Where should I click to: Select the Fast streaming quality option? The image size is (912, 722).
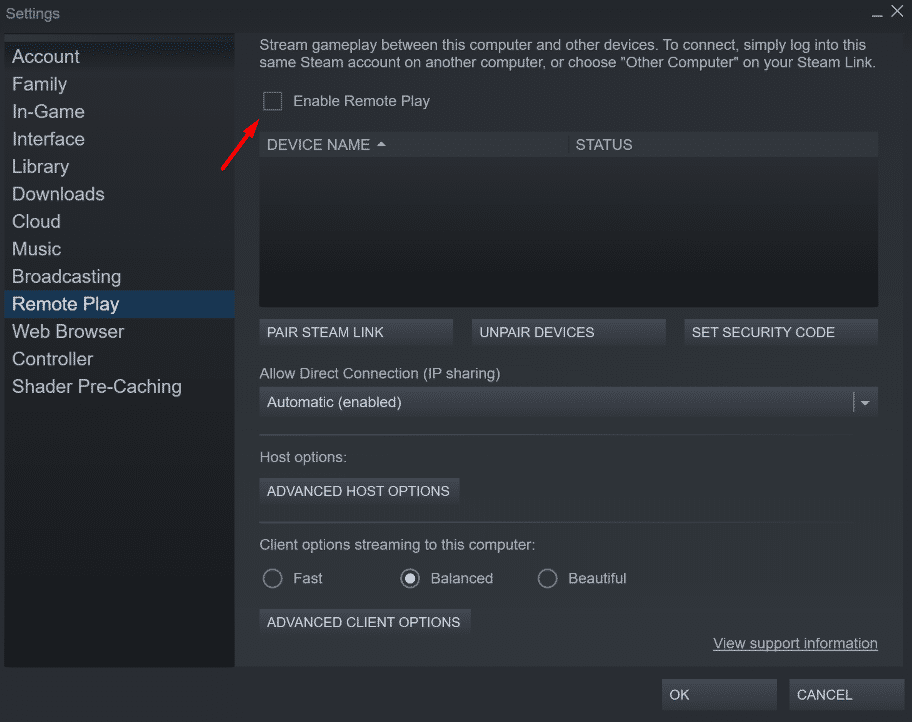[272, 578]
